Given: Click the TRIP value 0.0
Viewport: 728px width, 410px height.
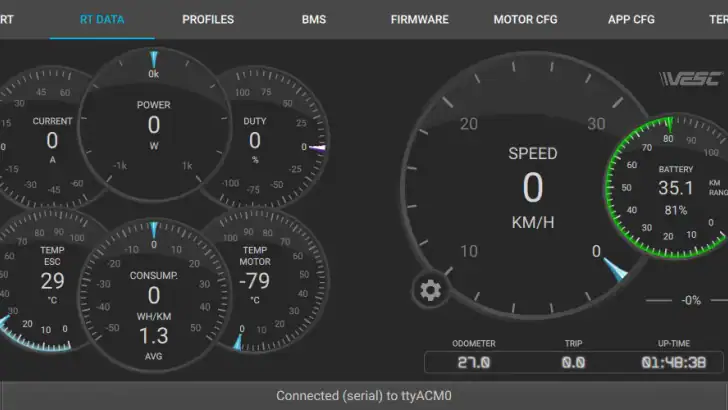Looking at the screenshot, I should point(573,363).
